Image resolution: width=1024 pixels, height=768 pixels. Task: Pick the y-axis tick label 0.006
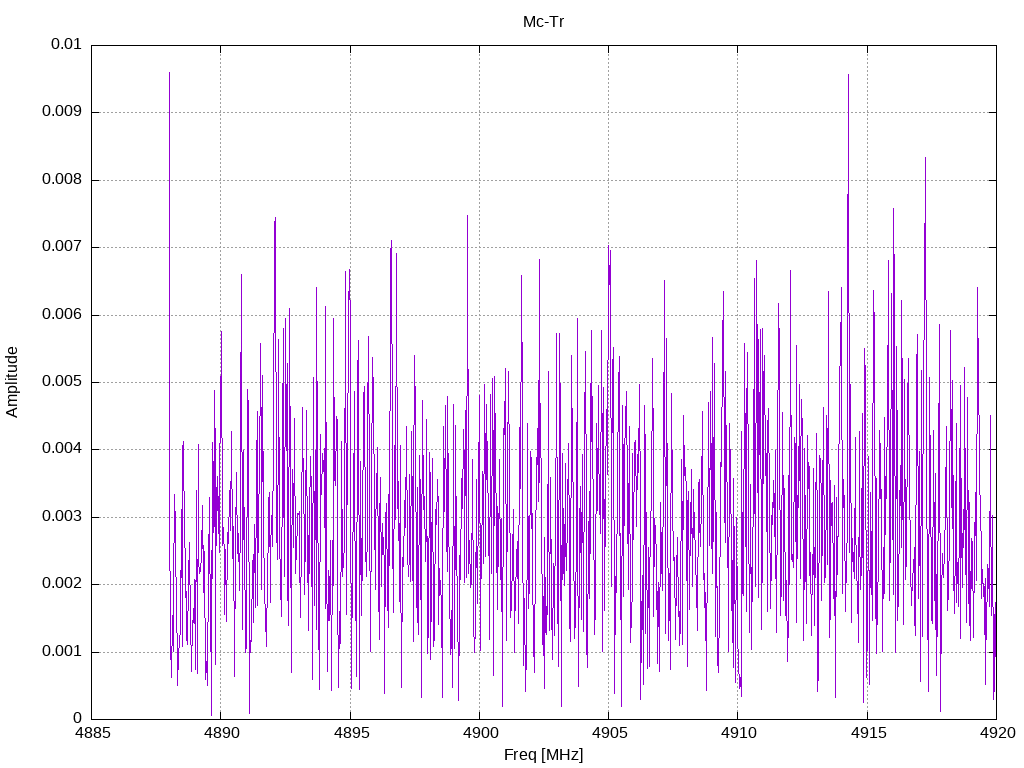[62, 315]
